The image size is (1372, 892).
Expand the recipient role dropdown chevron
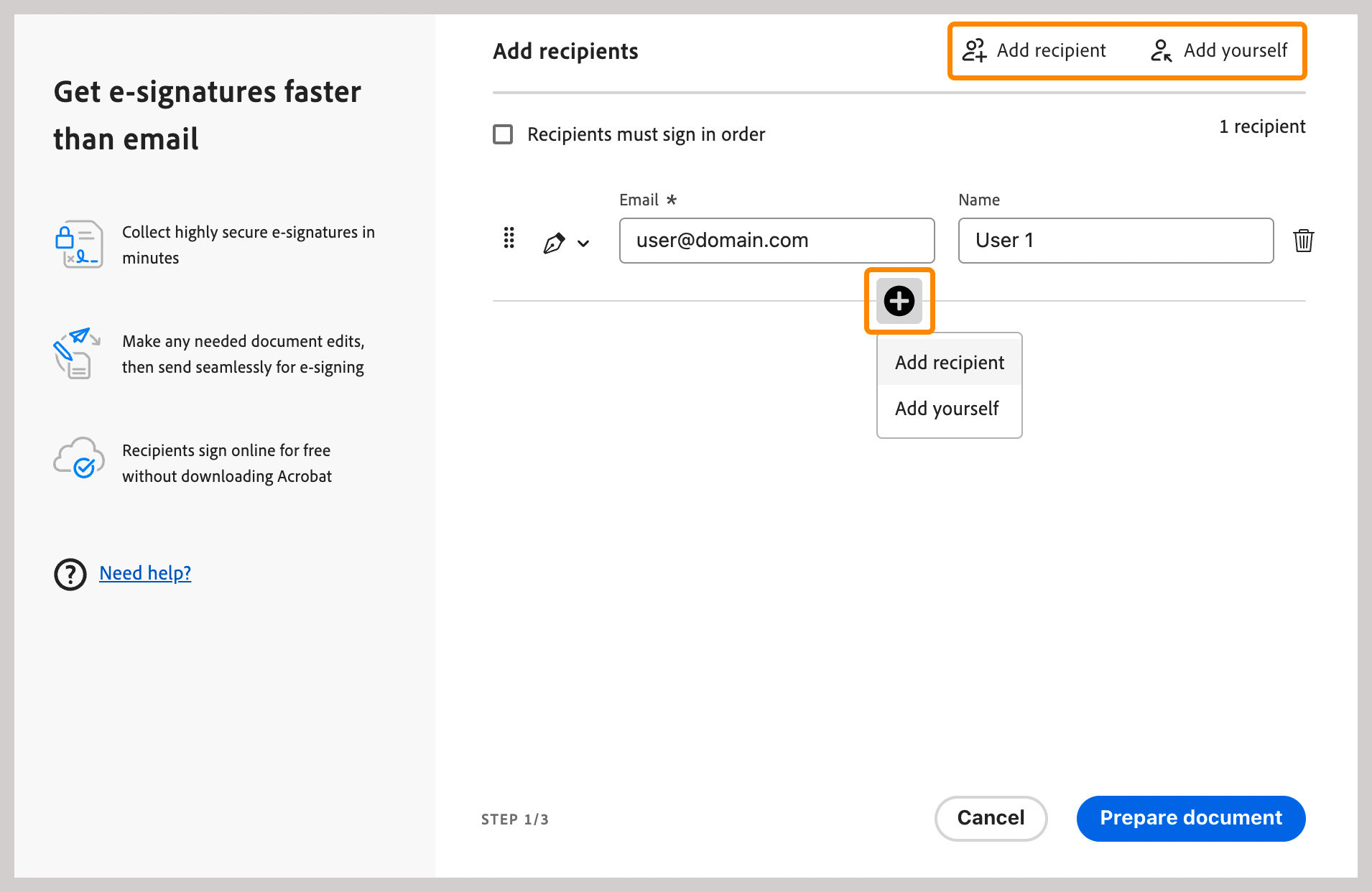pyautogui.click(x=583, y=243)
